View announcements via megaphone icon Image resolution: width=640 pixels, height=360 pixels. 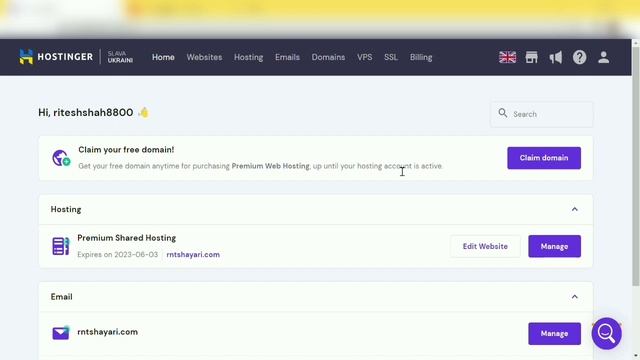click(556, 57)
